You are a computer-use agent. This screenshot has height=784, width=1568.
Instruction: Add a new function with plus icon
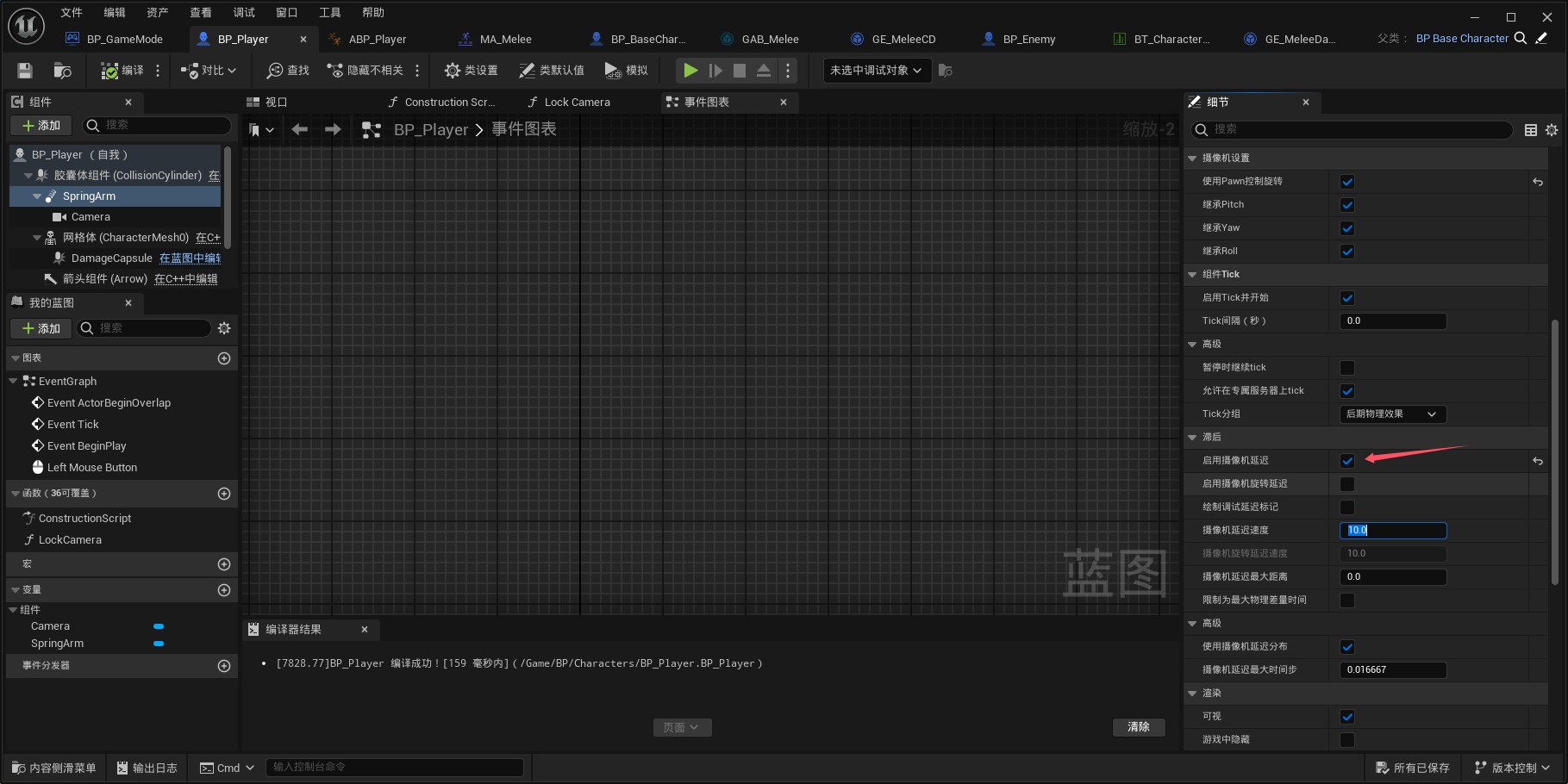point(224,494)
